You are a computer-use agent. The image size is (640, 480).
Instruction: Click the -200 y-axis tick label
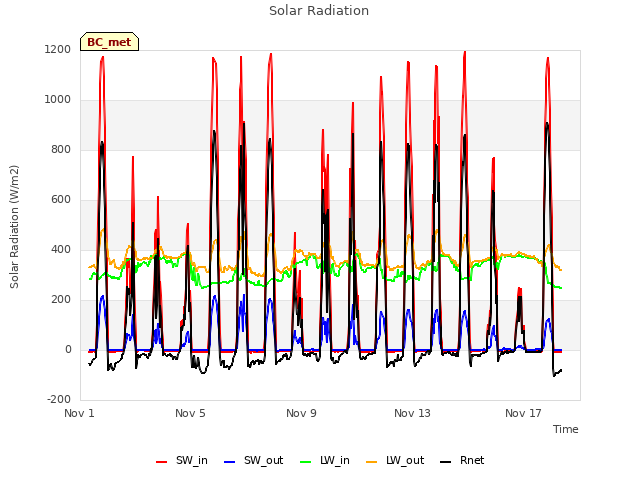point(59,399)
